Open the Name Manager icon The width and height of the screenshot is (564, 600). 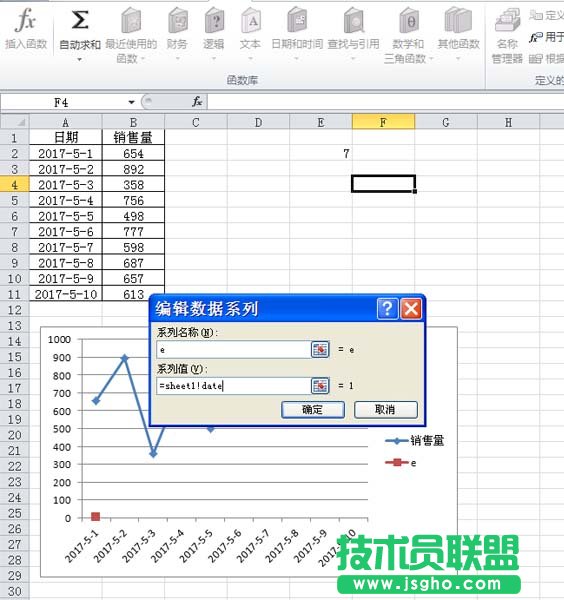coord(507,20)
